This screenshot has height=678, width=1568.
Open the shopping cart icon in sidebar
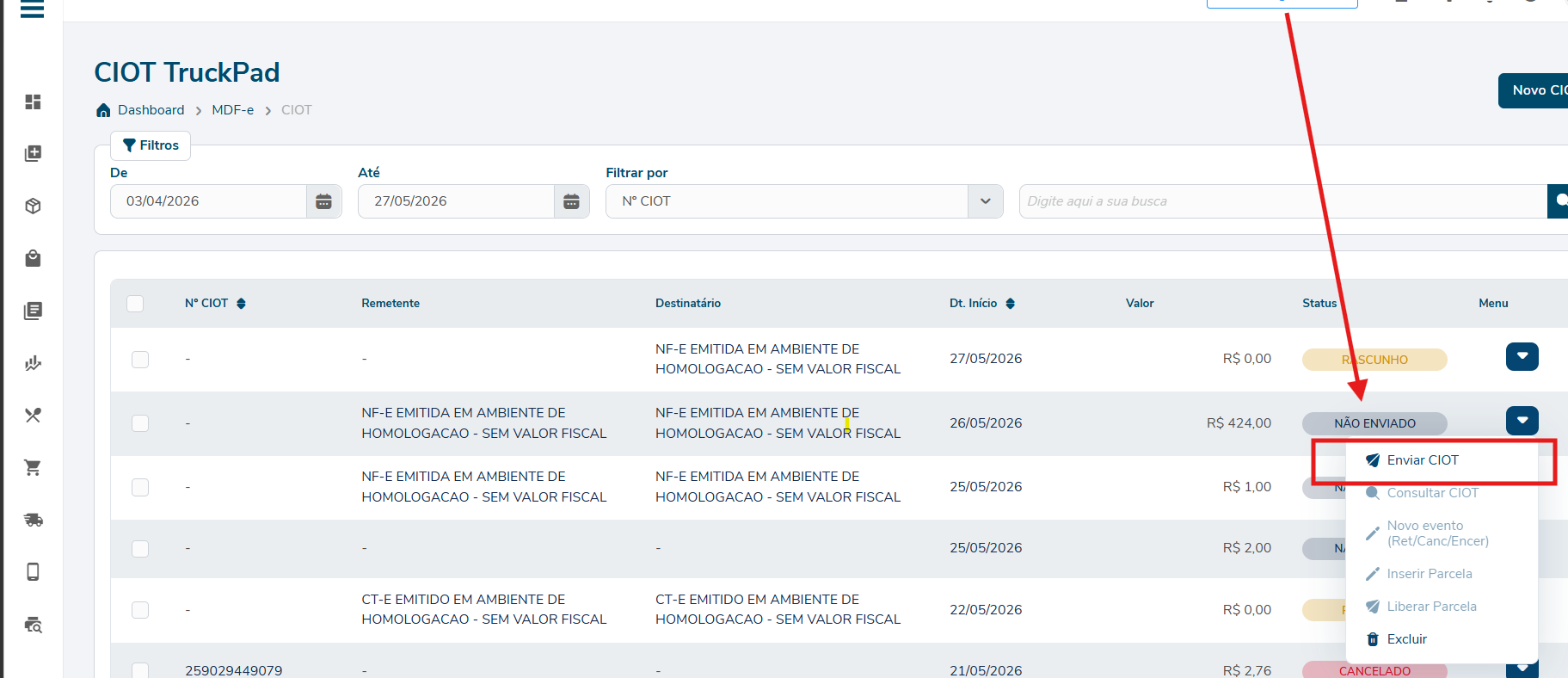(x=33, y=468)
